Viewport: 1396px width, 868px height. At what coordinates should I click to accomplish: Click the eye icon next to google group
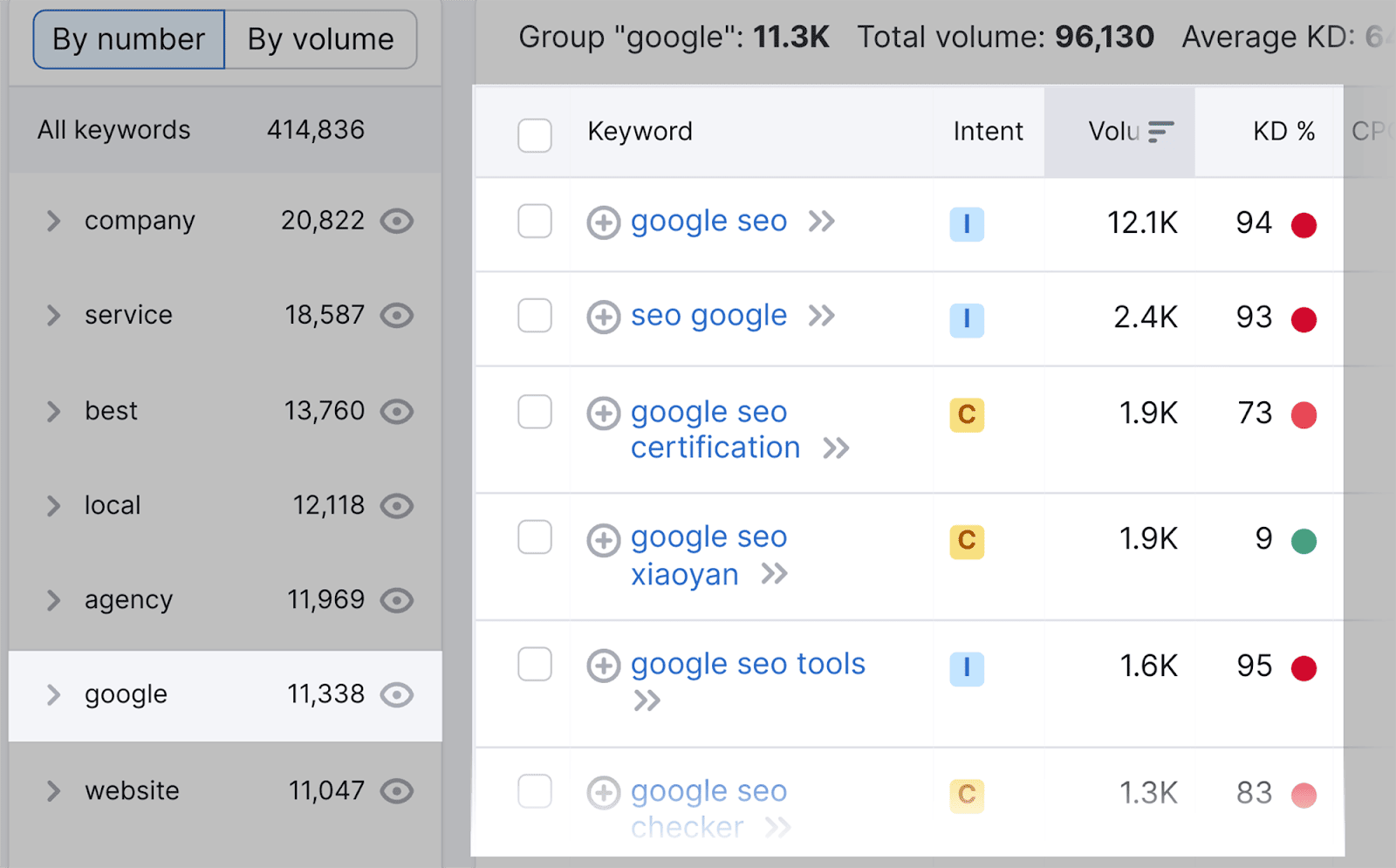point(397,694)
